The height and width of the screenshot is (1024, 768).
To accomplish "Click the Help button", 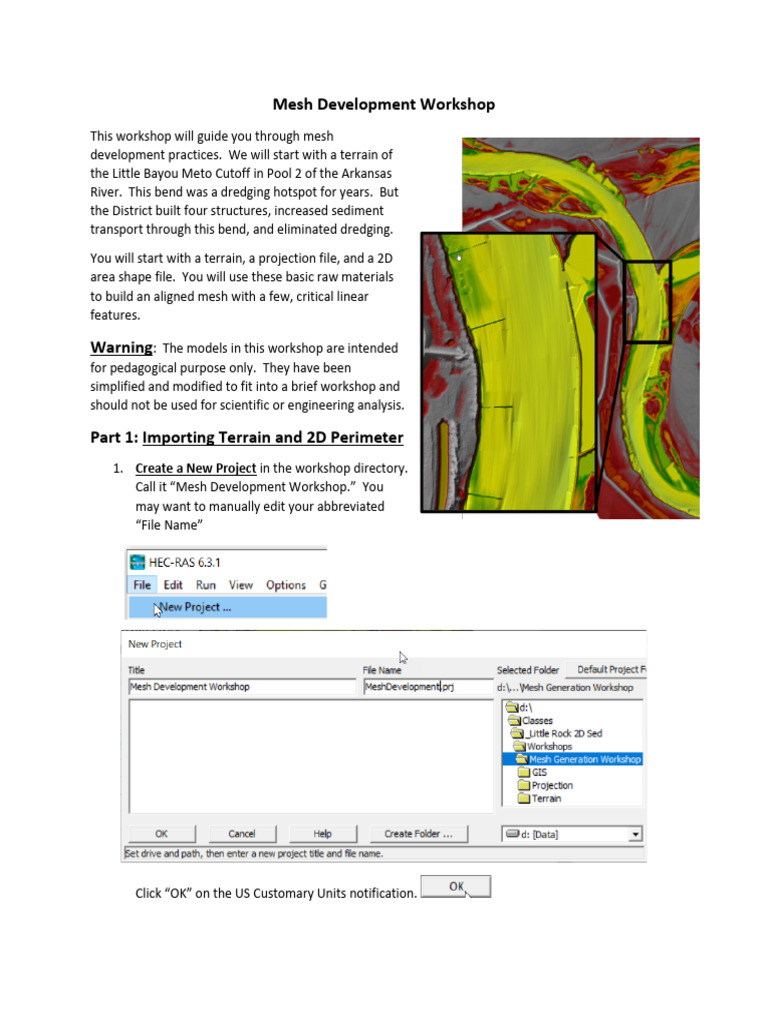I will pyautogui.click(x=323, y=834).
